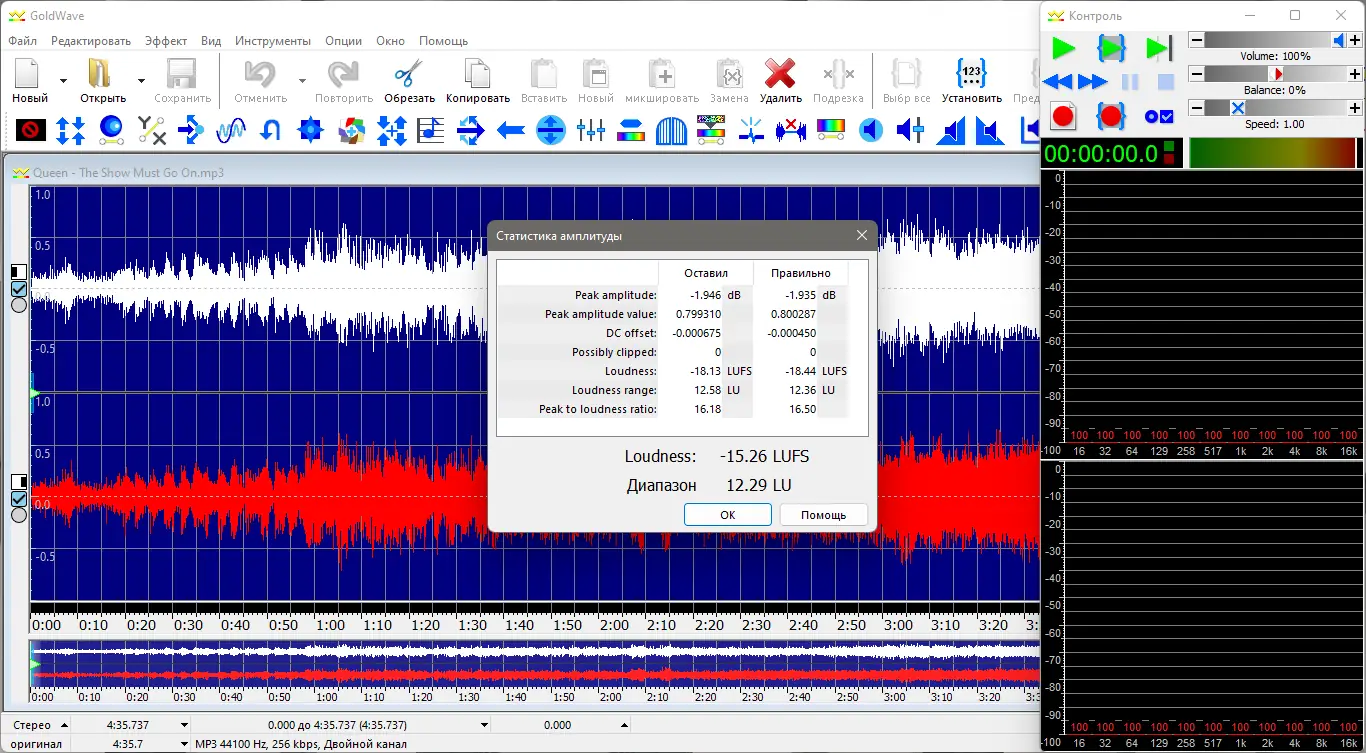Open the Стерео channel dropdown in status bar
The height and width of the screenshot is (753, 1366).
coord(65,725)
